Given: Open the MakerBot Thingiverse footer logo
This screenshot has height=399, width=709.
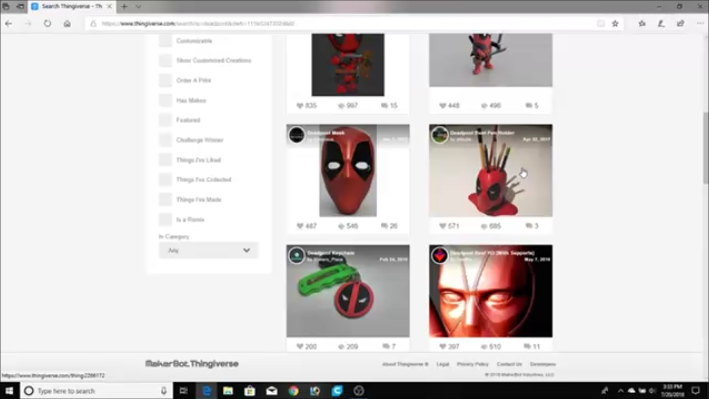Looking at the screenshot, I should point(192,364).
